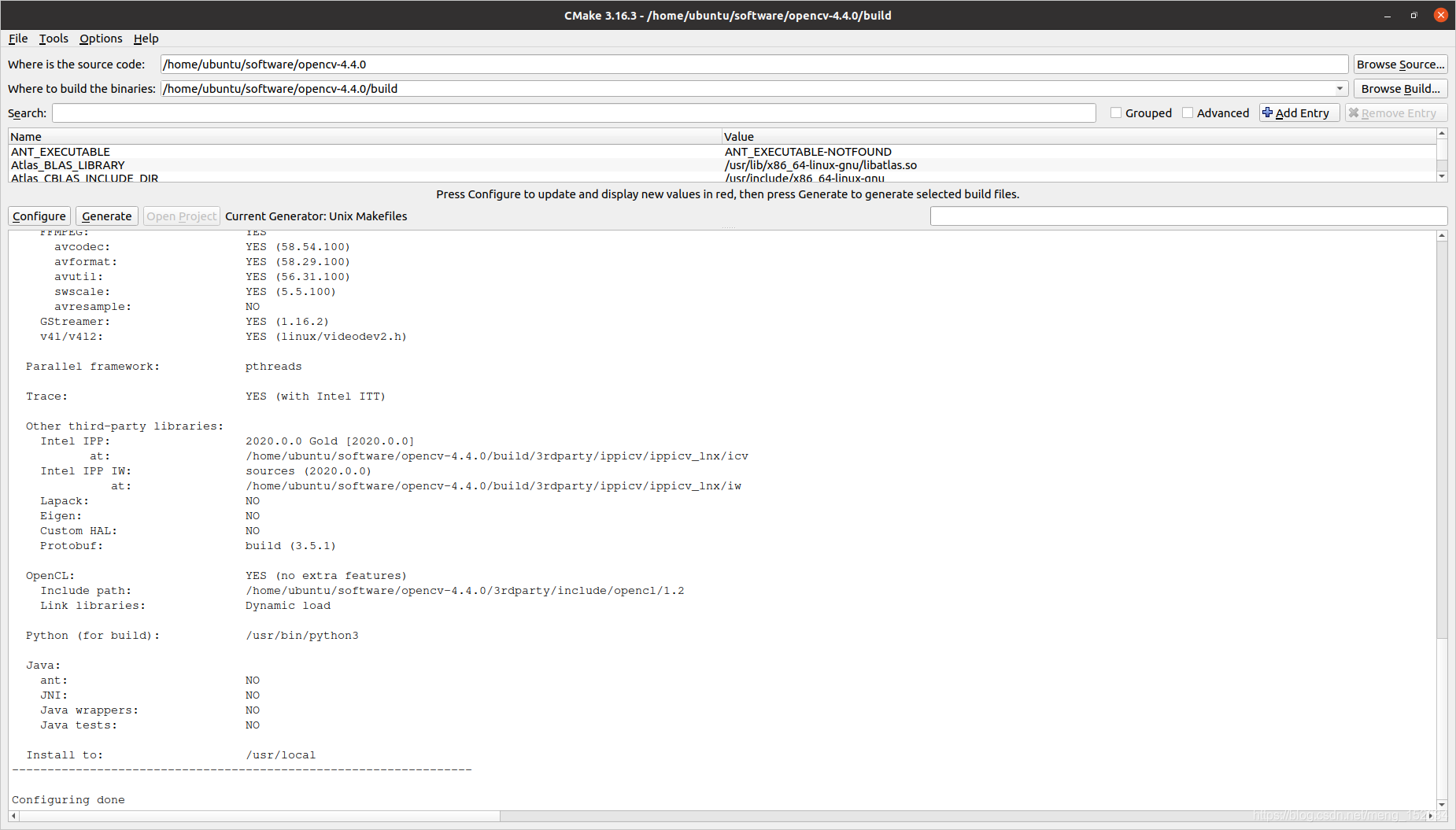Click the output log vertical scrollbar thumb
This screenshot has width=1456, height=830.
click(x=1442, y=440)
